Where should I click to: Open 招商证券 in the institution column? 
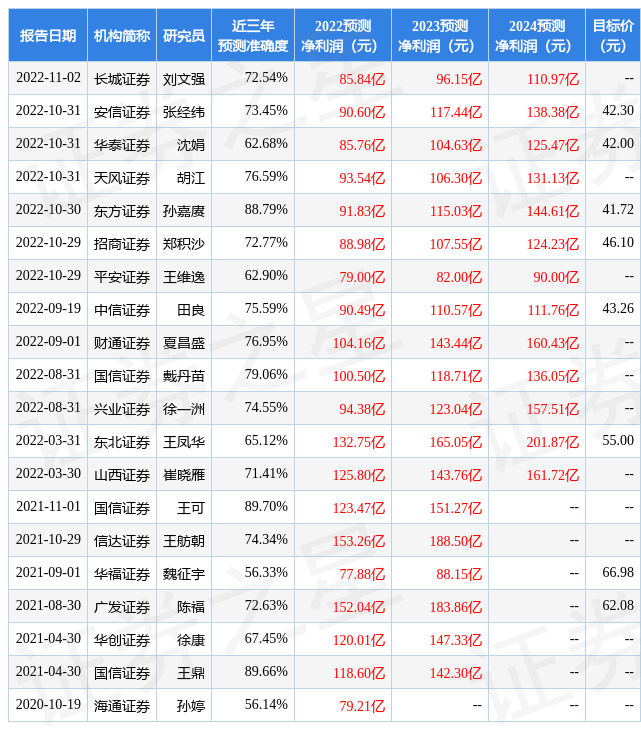click(122, 244)
